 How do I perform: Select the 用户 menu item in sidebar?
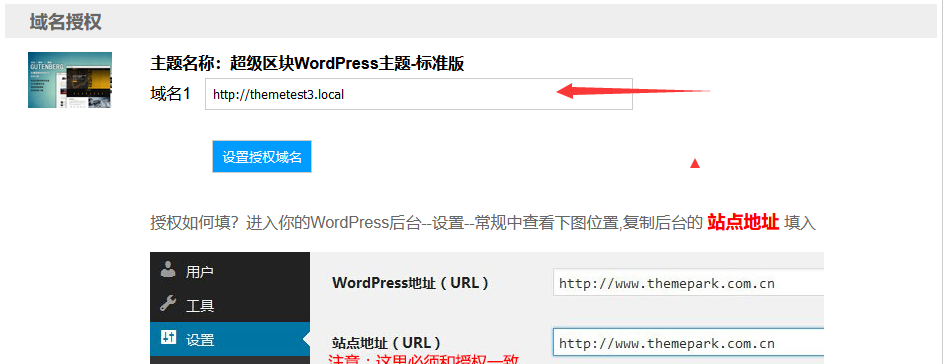230,271
